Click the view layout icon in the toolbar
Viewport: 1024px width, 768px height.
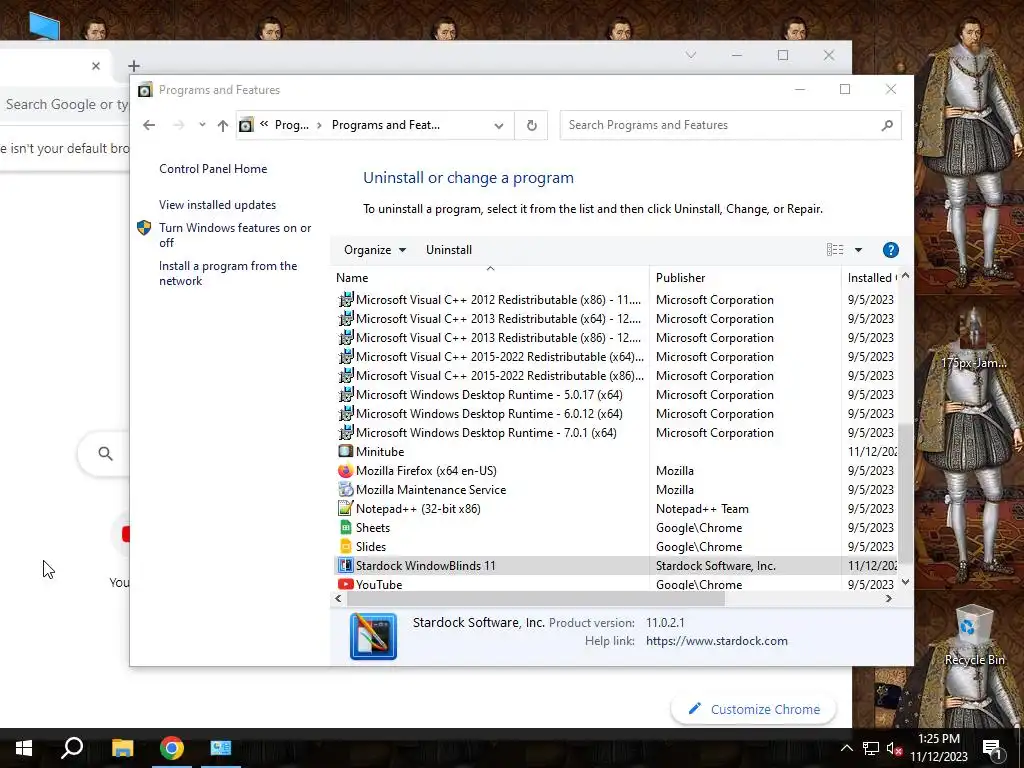pyautogui.click(x=835, y=249)
